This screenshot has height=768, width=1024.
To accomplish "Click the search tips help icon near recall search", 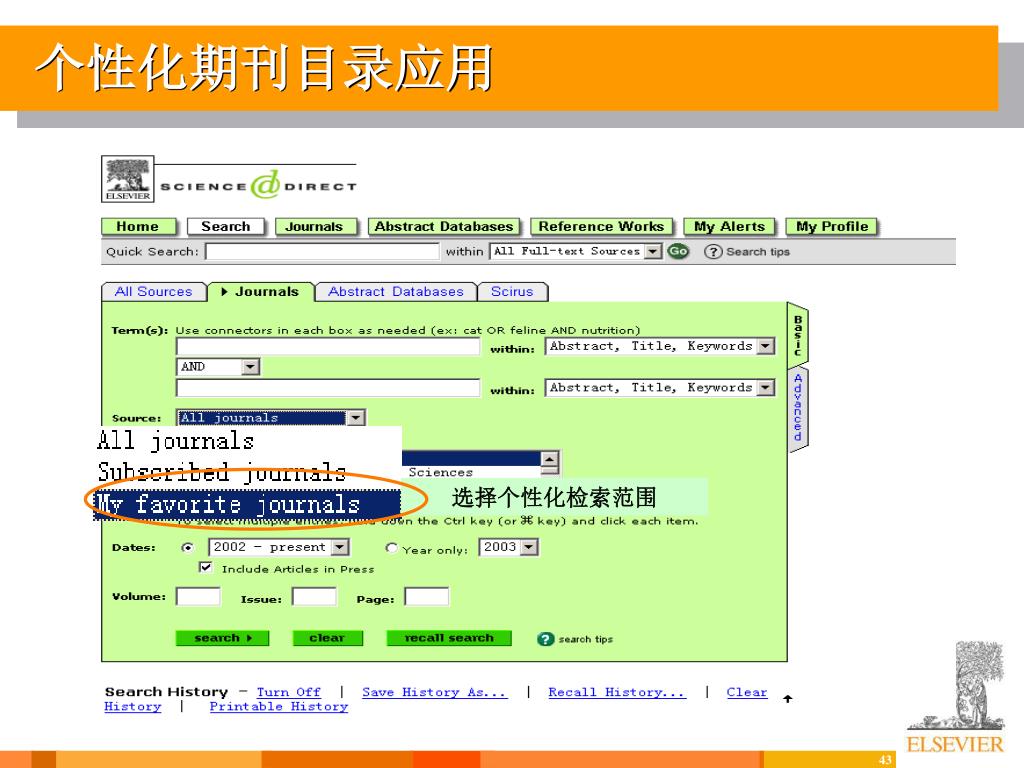I will click(x=545, y=639).
